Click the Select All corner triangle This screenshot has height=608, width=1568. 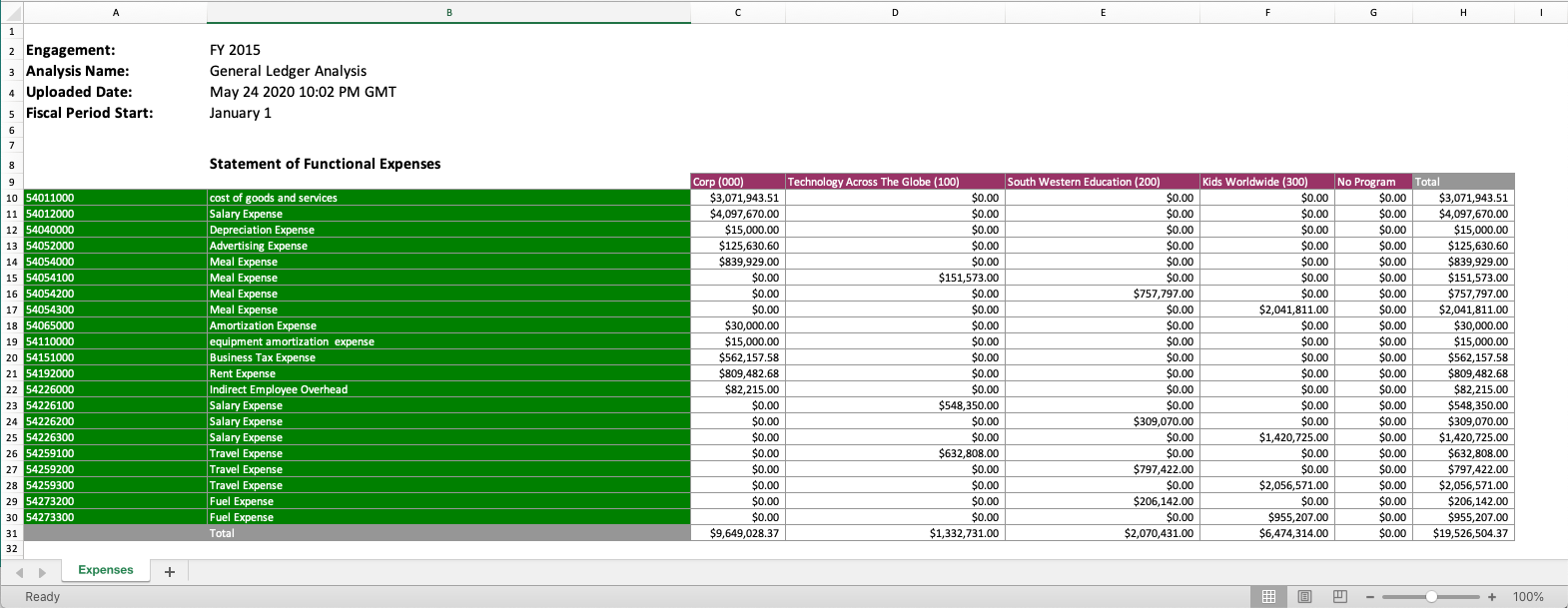coord(11,13)
